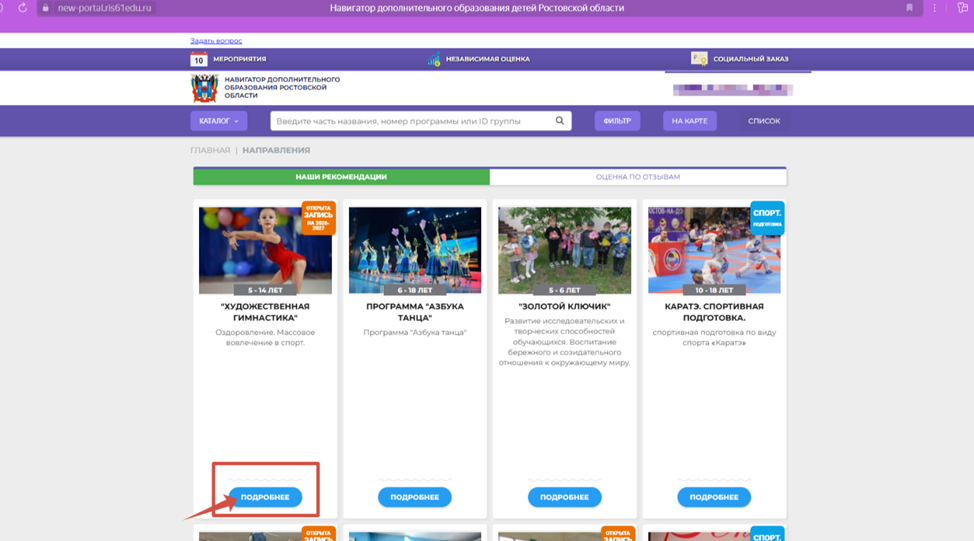Click the Программа Азбука танца title
Screen dimensions: 974x541
click(415, 312)
